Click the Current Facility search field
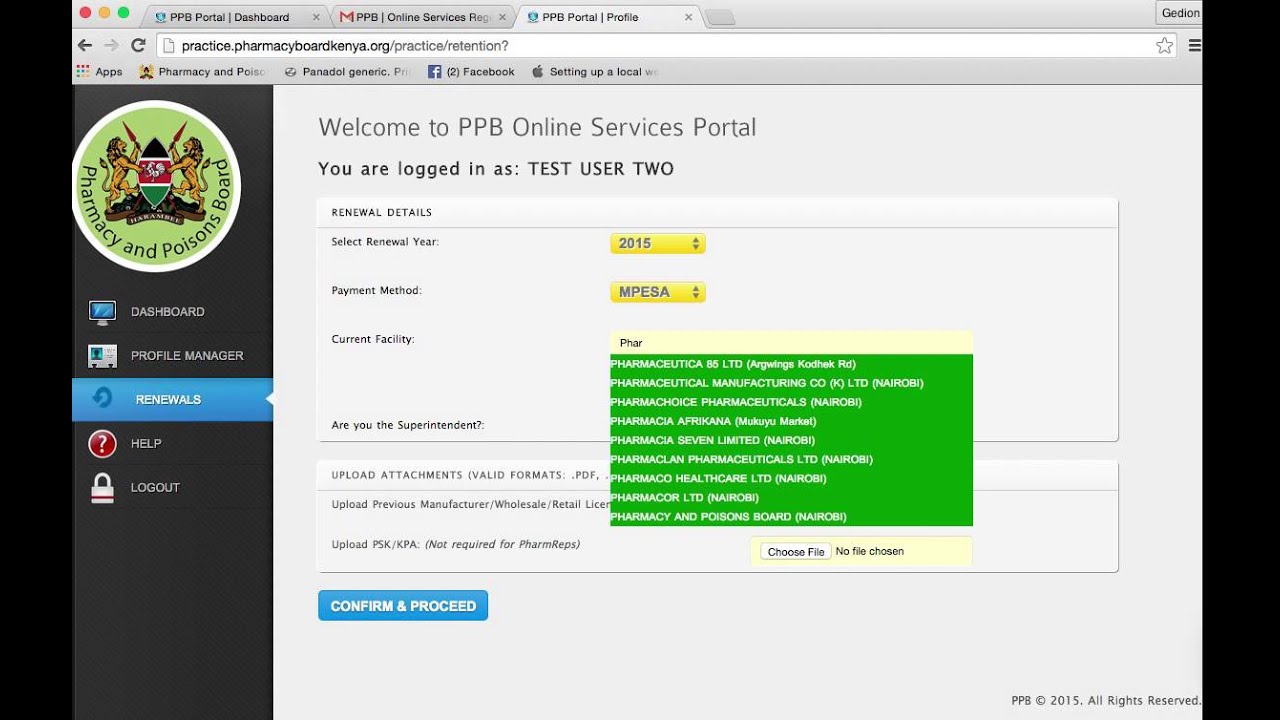Image resolution: width=1280 pixels, height=720 pixels. [791, 343]
